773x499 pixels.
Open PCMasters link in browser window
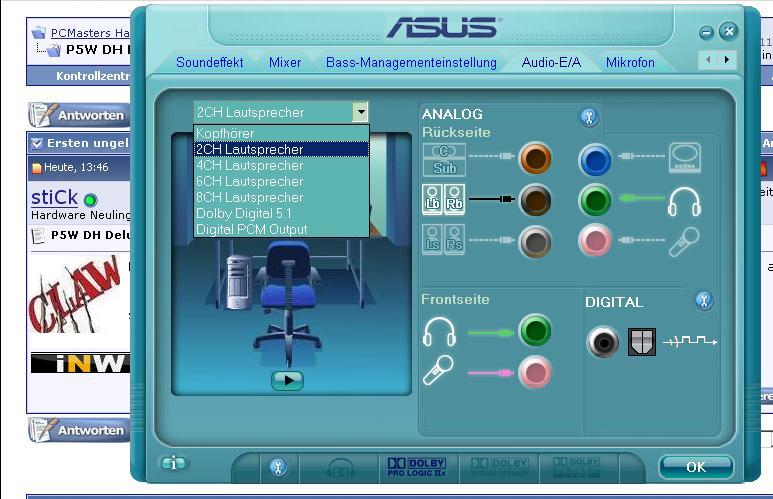(90, 33)
